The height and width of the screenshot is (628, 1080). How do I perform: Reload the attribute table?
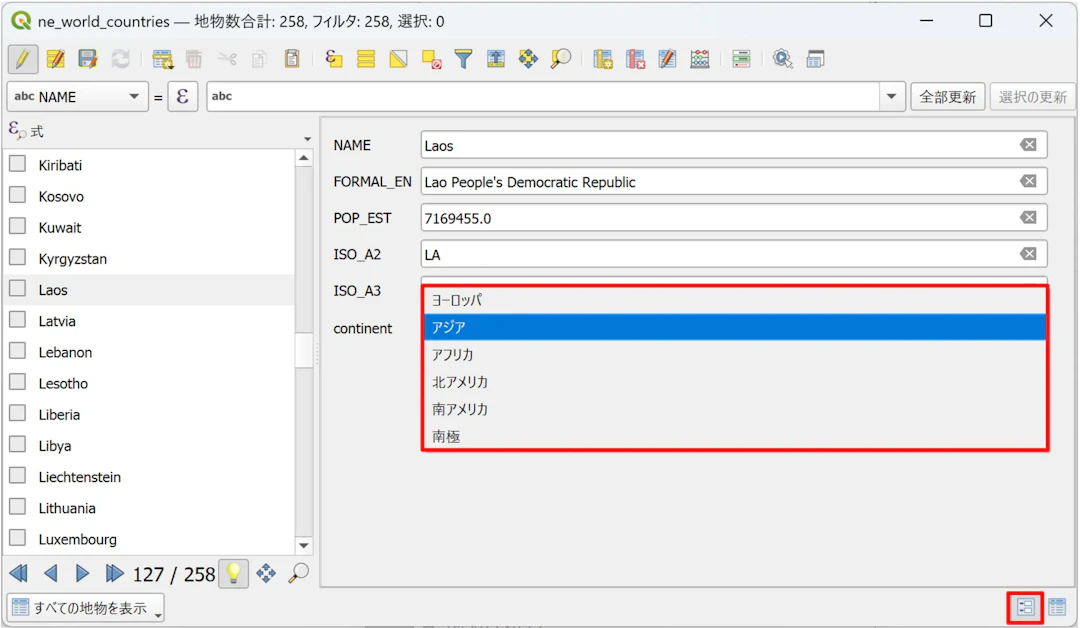(x=121, y=59)
